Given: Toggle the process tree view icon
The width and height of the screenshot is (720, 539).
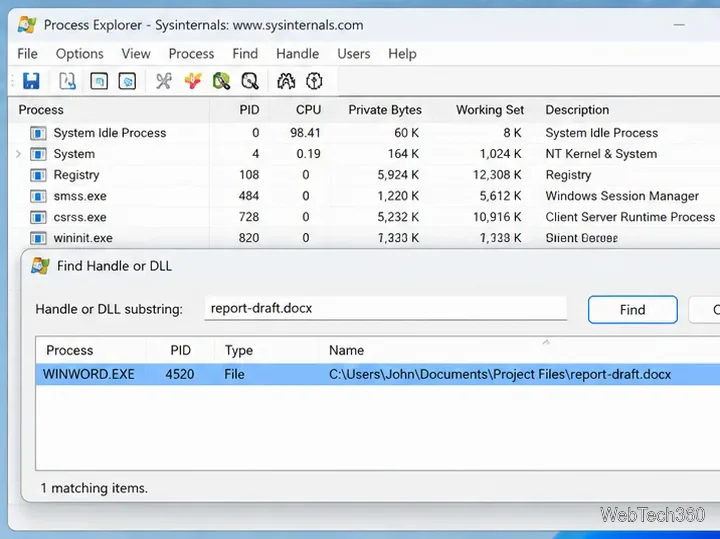Looking at the screenshot, I should point(127,81).
